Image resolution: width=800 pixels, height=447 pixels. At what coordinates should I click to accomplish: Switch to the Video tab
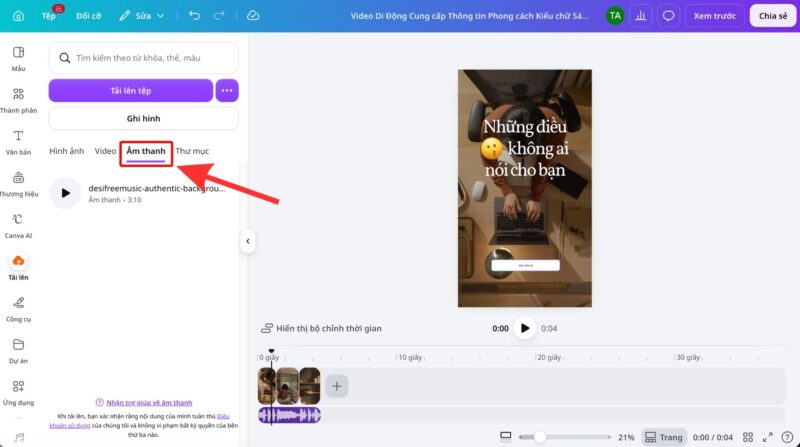105,151
